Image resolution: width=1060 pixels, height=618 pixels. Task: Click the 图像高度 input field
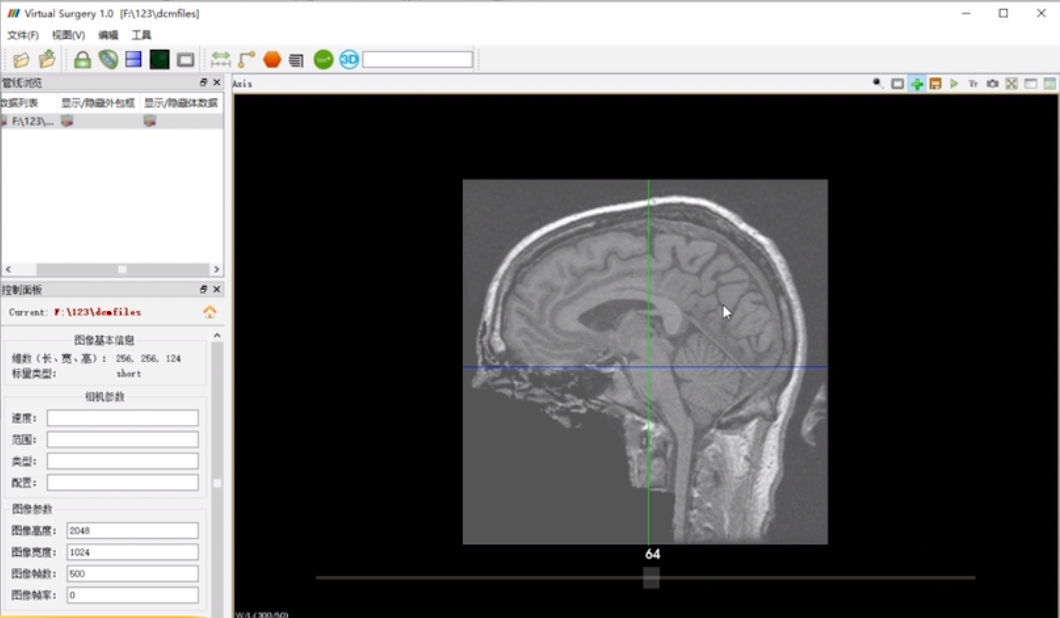pyautogui.click(x=132, y=531)
